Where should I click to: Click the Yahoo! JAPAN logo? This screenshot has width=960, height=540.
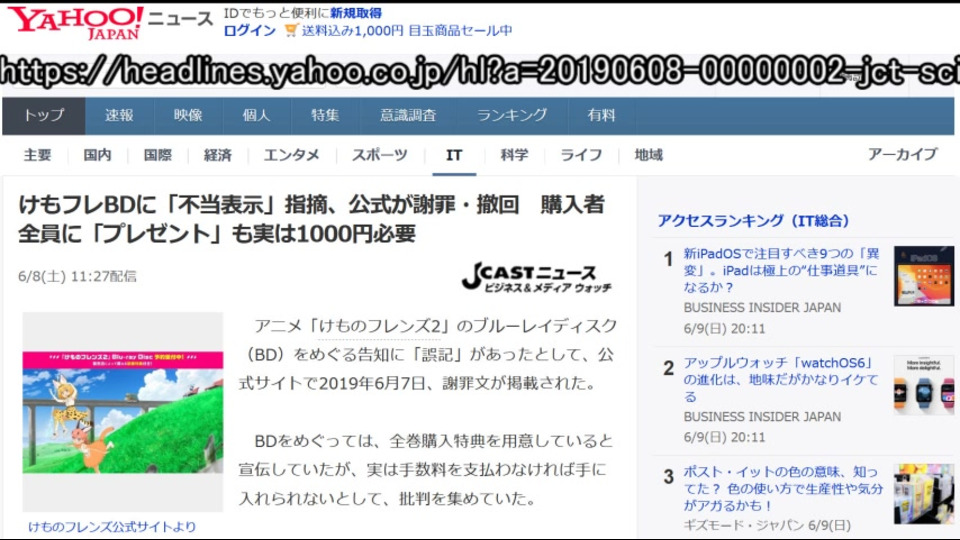click(x=75, y=23)
